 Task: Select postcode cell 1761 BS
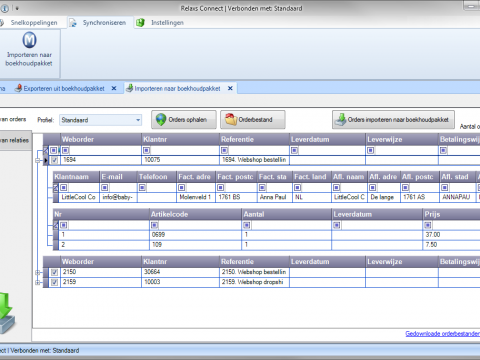coord(237,197)
